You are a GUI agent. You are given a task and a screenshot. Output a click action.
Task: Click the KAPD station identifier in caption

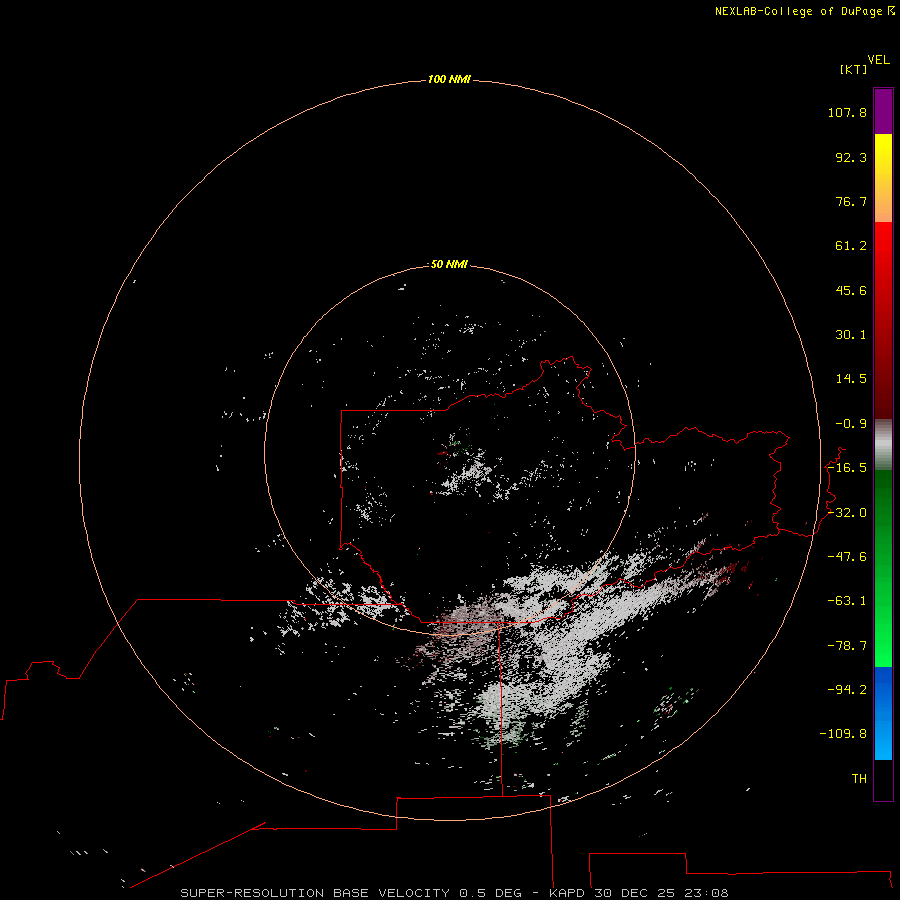click(x=567, y=893)
